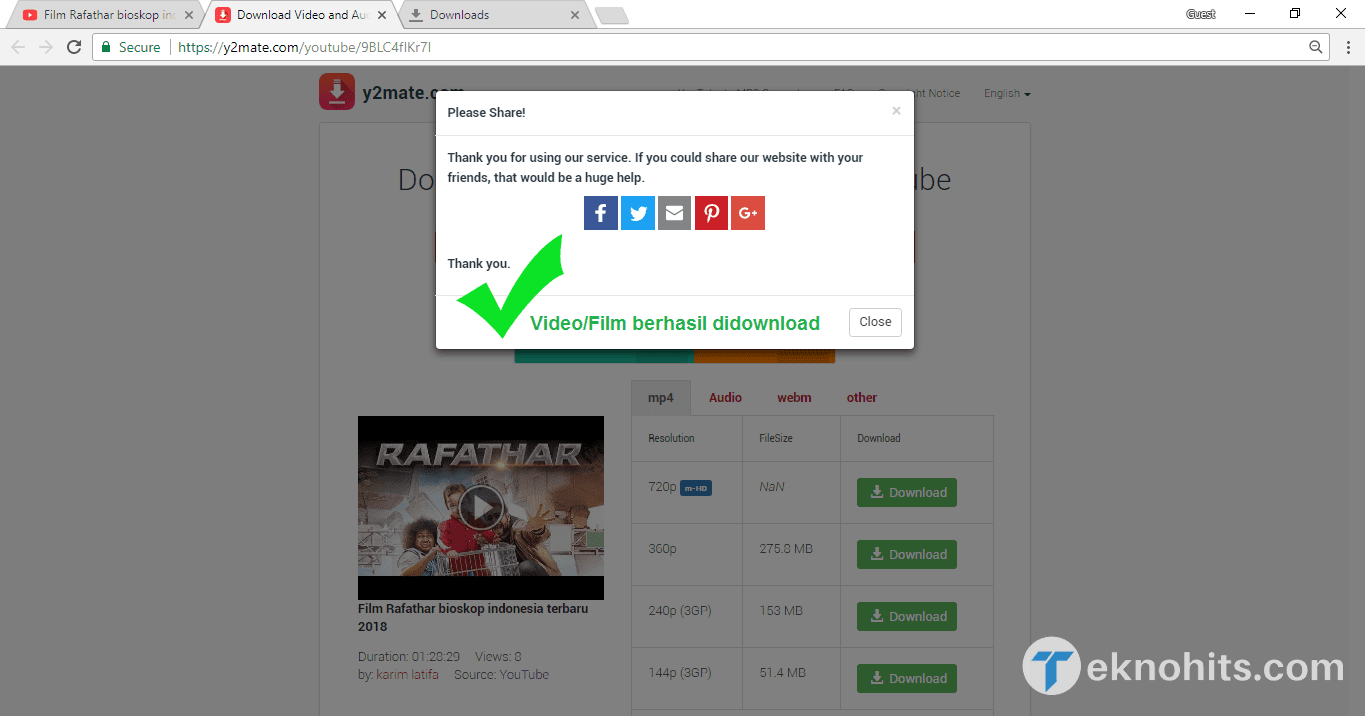Click the Close button in dialog
The image size is (1365, 716).
tap(875, 322)
